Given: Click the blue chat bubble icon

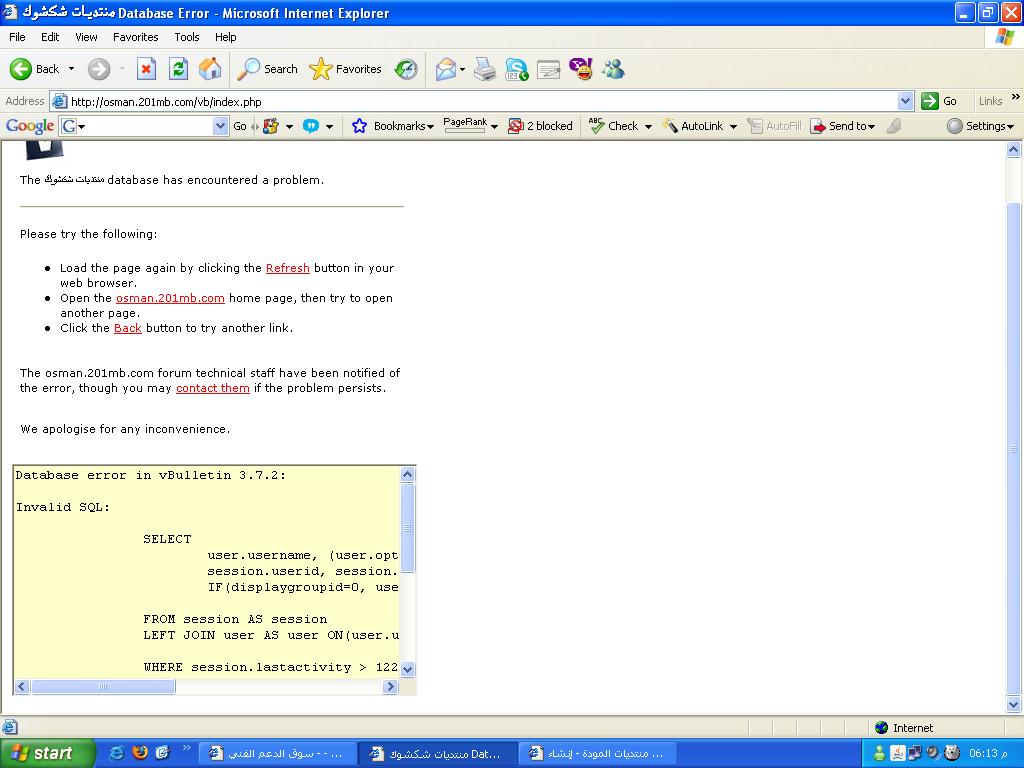Looking at the screenshot, I should tap(311, 126).
